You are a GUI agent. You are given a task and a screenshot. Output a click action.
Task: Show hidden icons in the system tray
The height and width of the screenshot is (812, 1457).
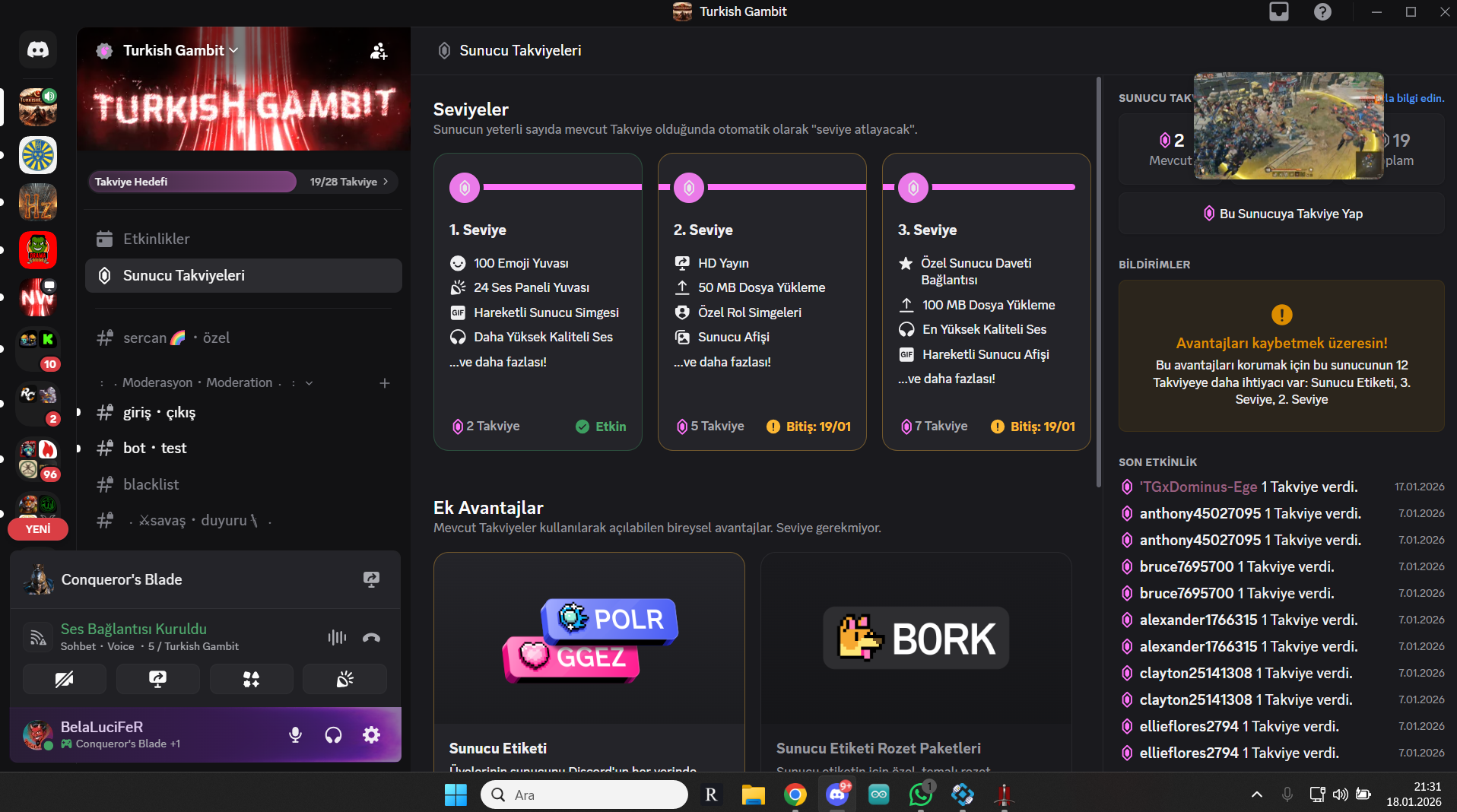(x=1257, y=795)
